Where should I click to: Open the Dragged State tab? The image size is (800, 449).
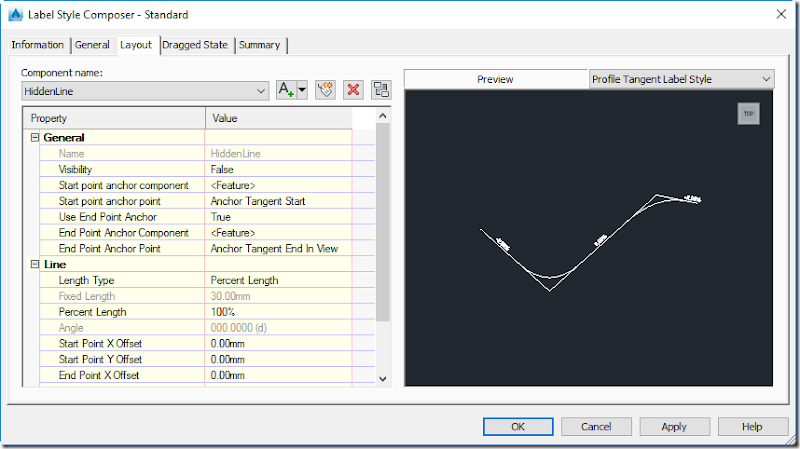[195, 45]
